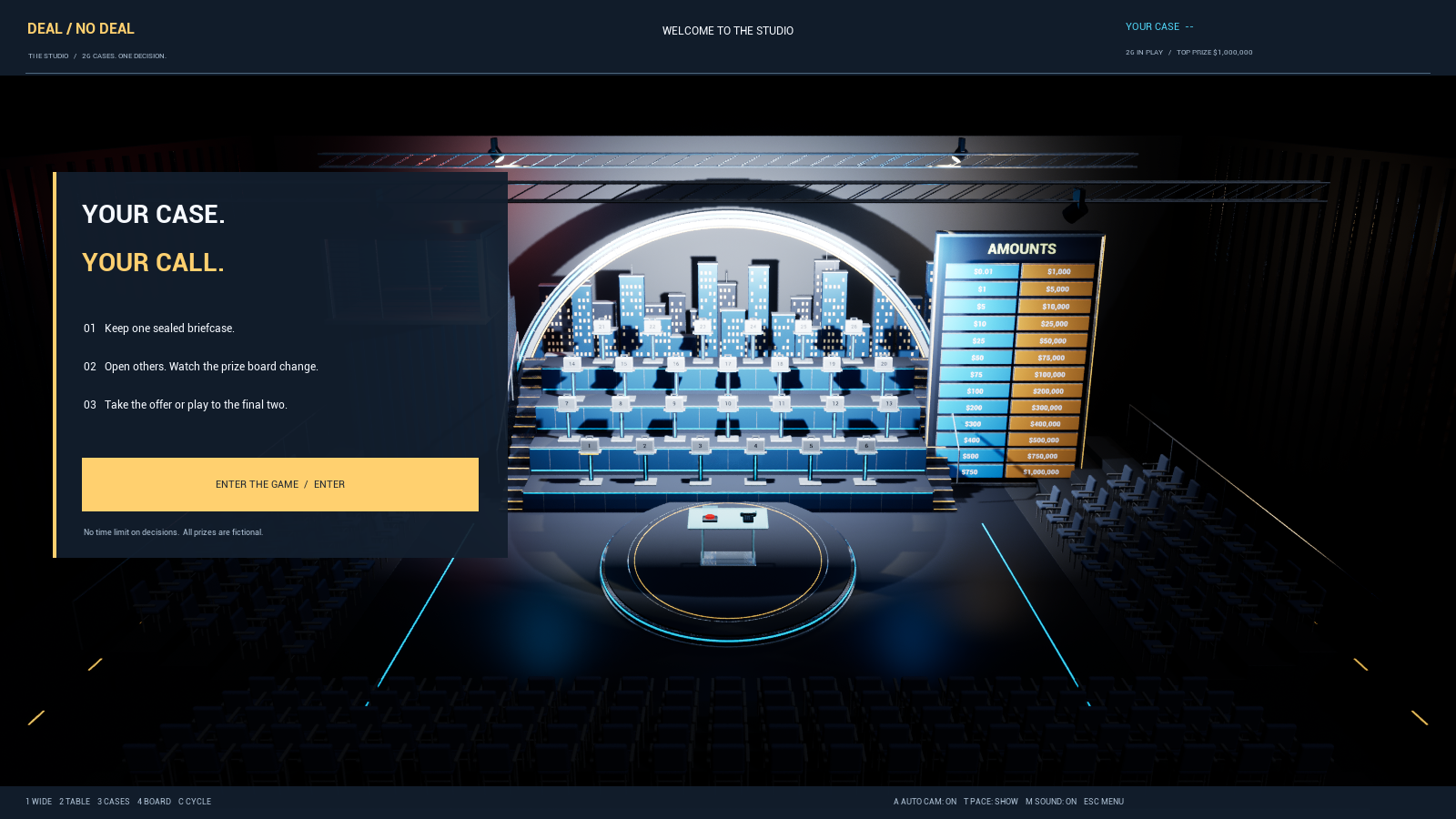Pick briefcase number 1 on the front row
The width and height of the screenshot is (1456, 819).
[x=590, y=446]
